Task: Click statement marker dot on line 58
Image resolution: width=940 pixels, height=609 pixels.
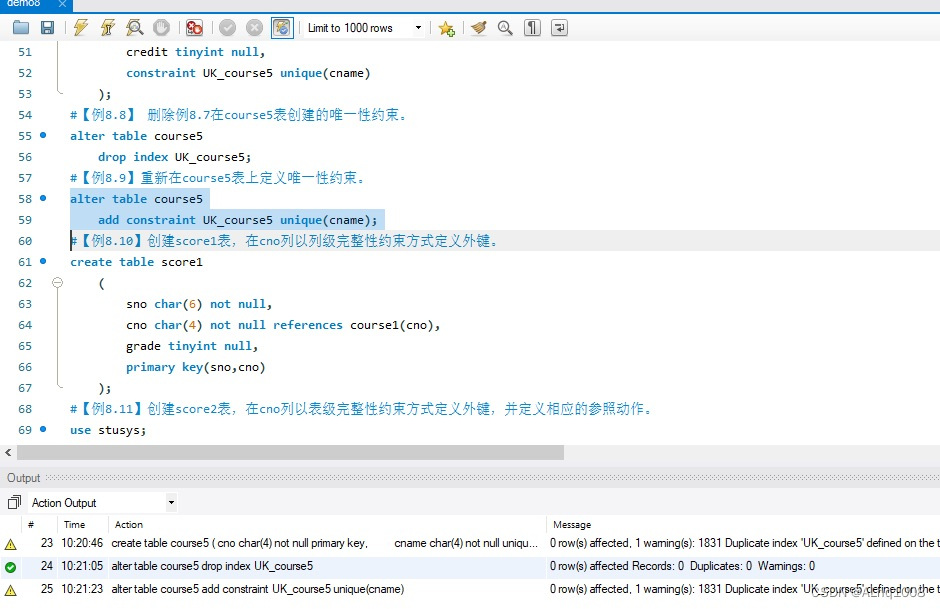Action: [43, 198]
